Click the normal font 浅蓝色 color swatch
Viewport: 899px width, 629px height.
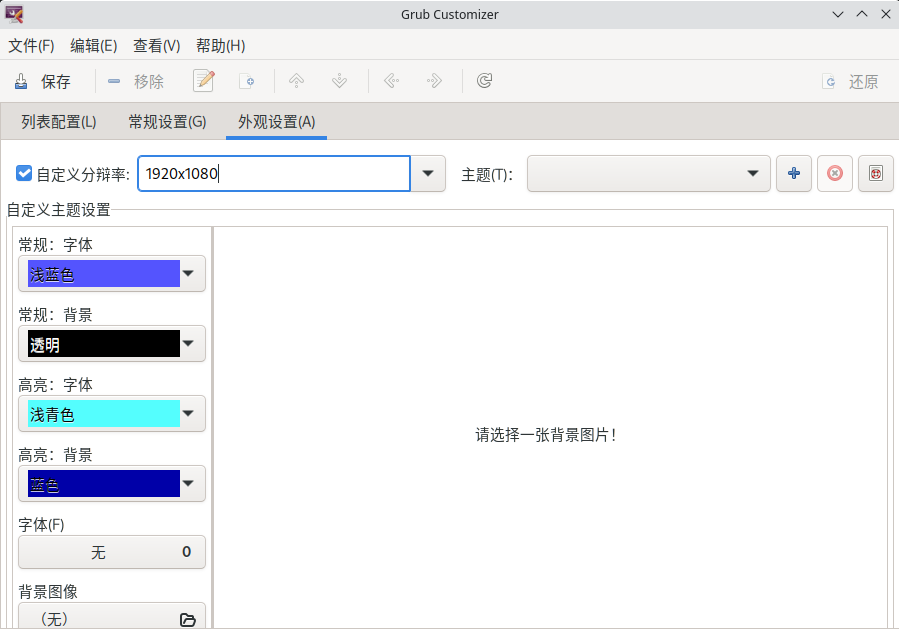pyautogui.click(x=103, y=274)
